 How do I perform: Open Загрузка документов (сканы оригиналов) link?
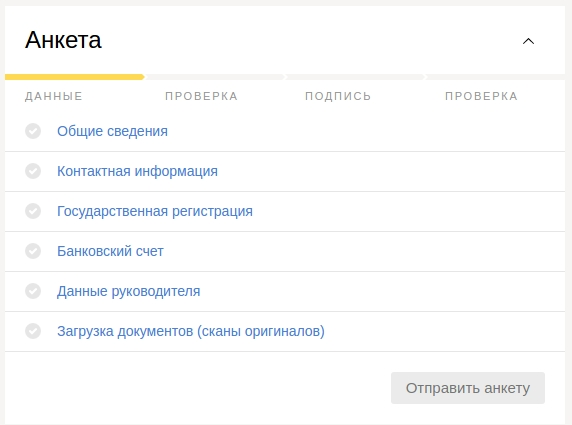click(x=191, y=331)
